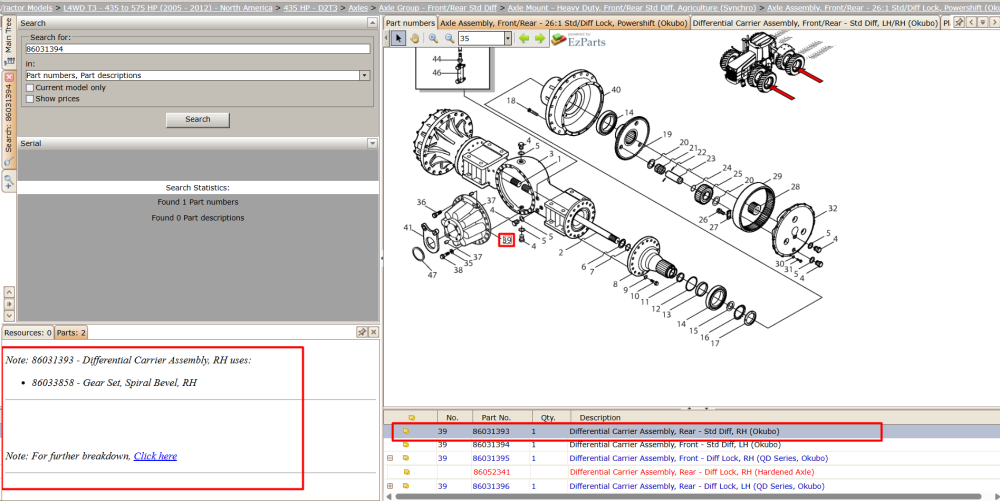Click part number 86031395 in table

coord(491,458)
